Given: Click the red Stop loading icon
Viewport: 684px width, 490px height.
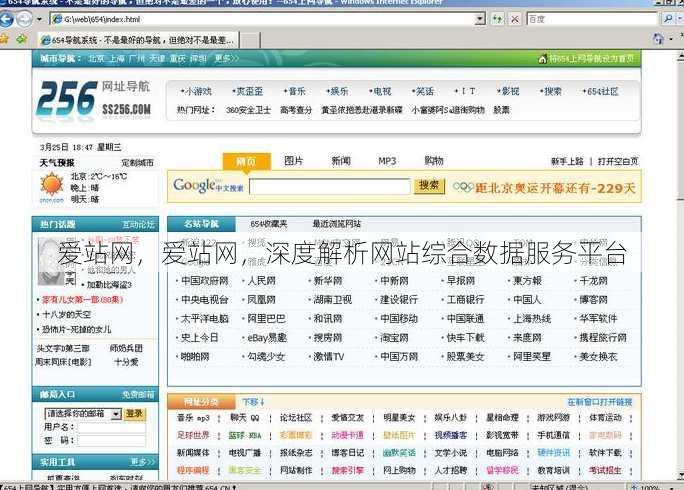Looking at the screenshot, I should click(515, 19).
